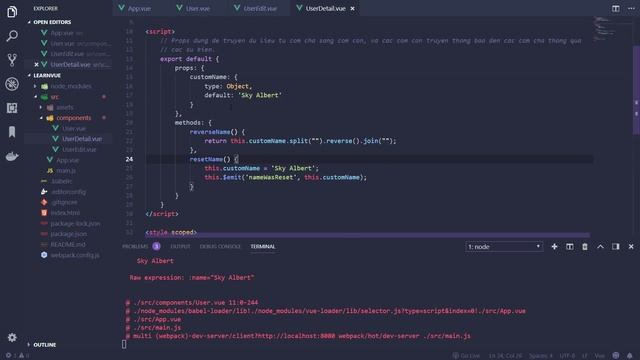Image resolution: width=640 pixels, height=360 pixels.
Task: Expand the assets folder
Action: (x=65, y=107)
